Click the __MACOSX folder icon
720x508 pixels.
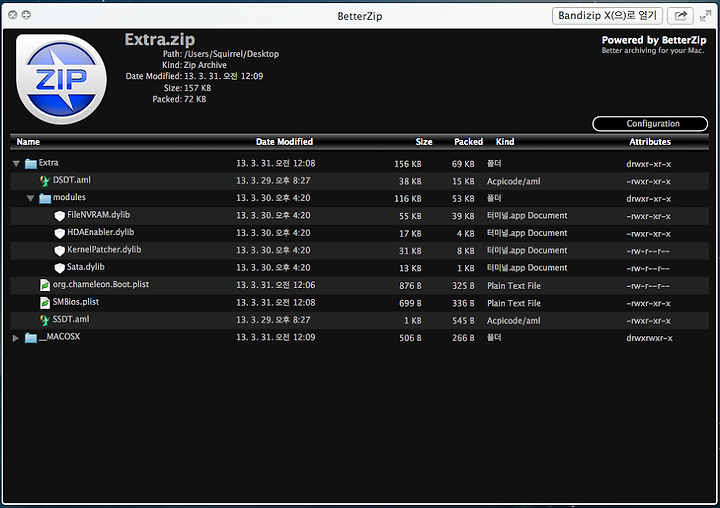tap(31, 338)
